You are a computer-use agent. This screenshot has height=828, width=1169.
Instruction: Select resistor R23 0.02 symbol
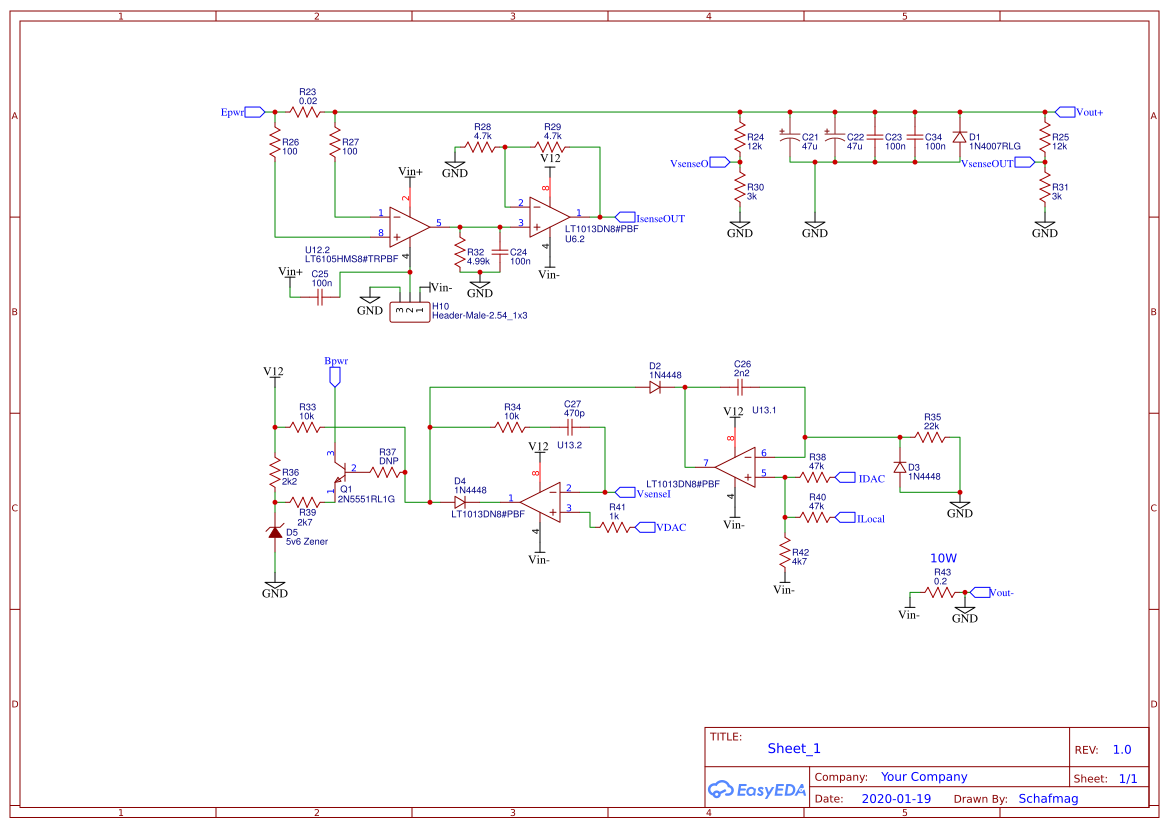click(x=305, y=113)
